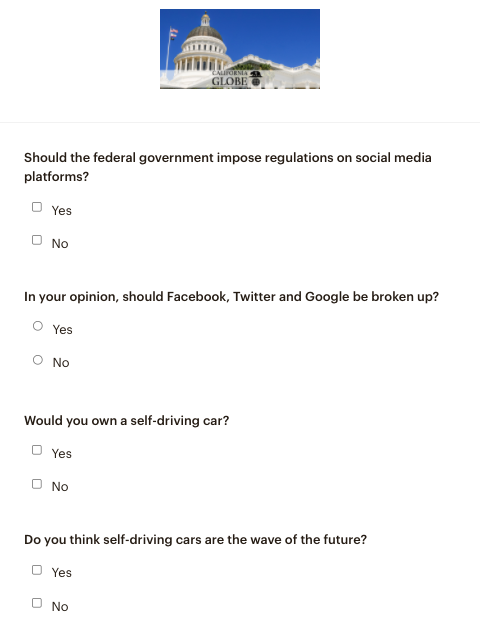The height and width of the screenshot is (625, 480).
Task: Select No radio for breaking up Facebook, Twitter, Google
Action: [x=38, y=360]
